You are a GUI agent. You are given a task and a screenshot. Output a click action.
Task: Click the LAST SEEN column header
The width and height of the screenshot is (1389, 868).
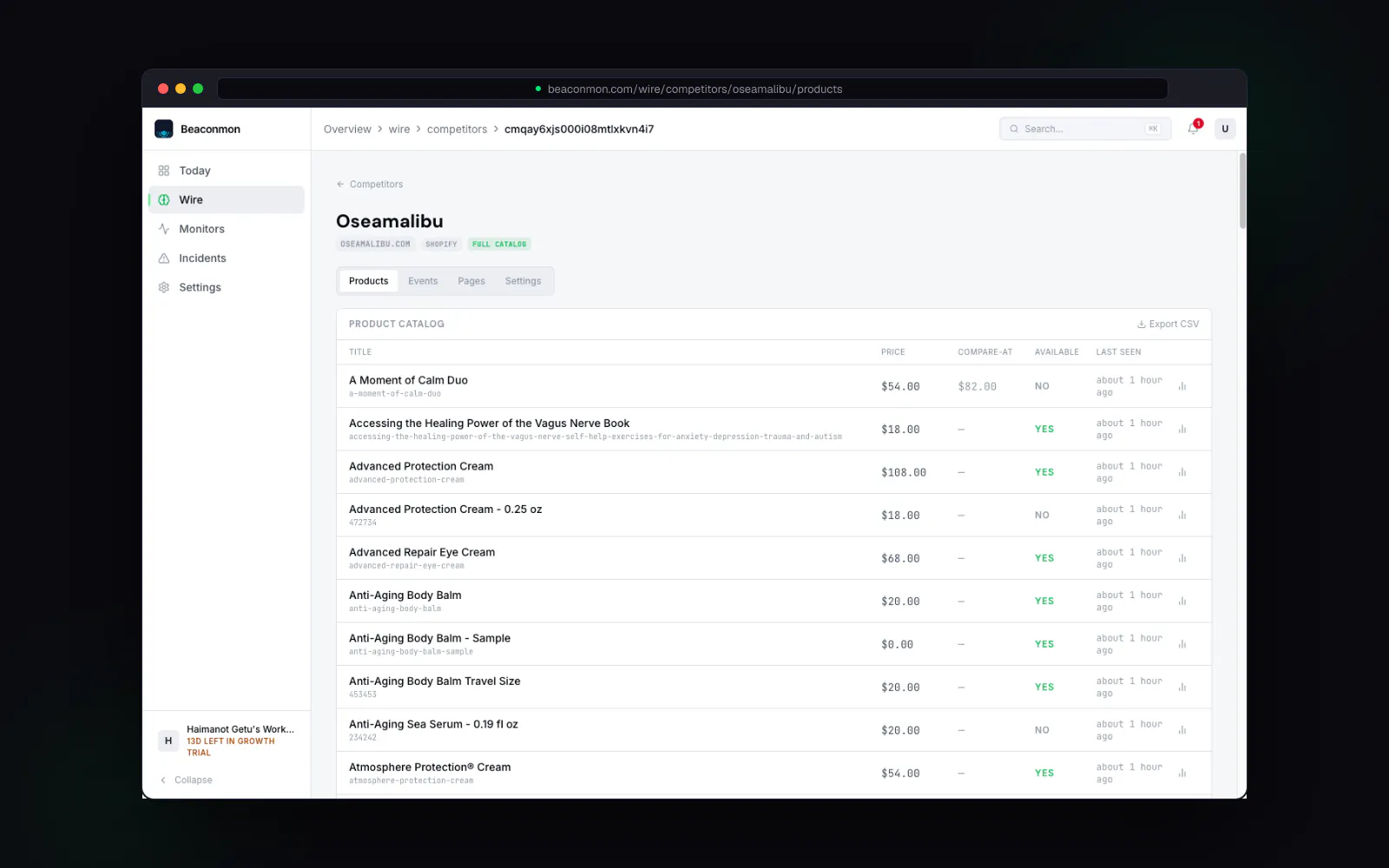[1119, 352]
